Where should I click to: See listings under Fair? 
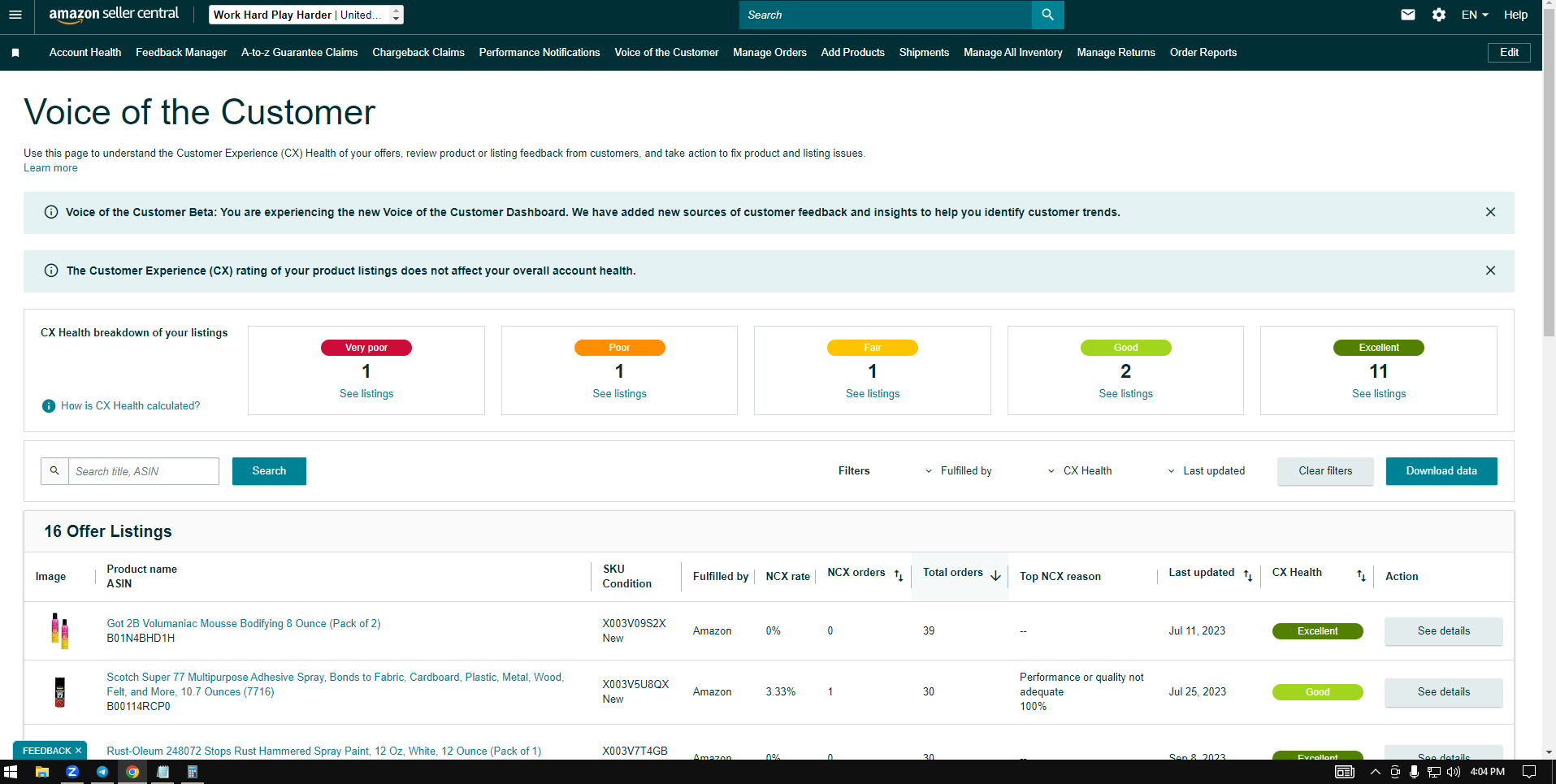(873, 394)
